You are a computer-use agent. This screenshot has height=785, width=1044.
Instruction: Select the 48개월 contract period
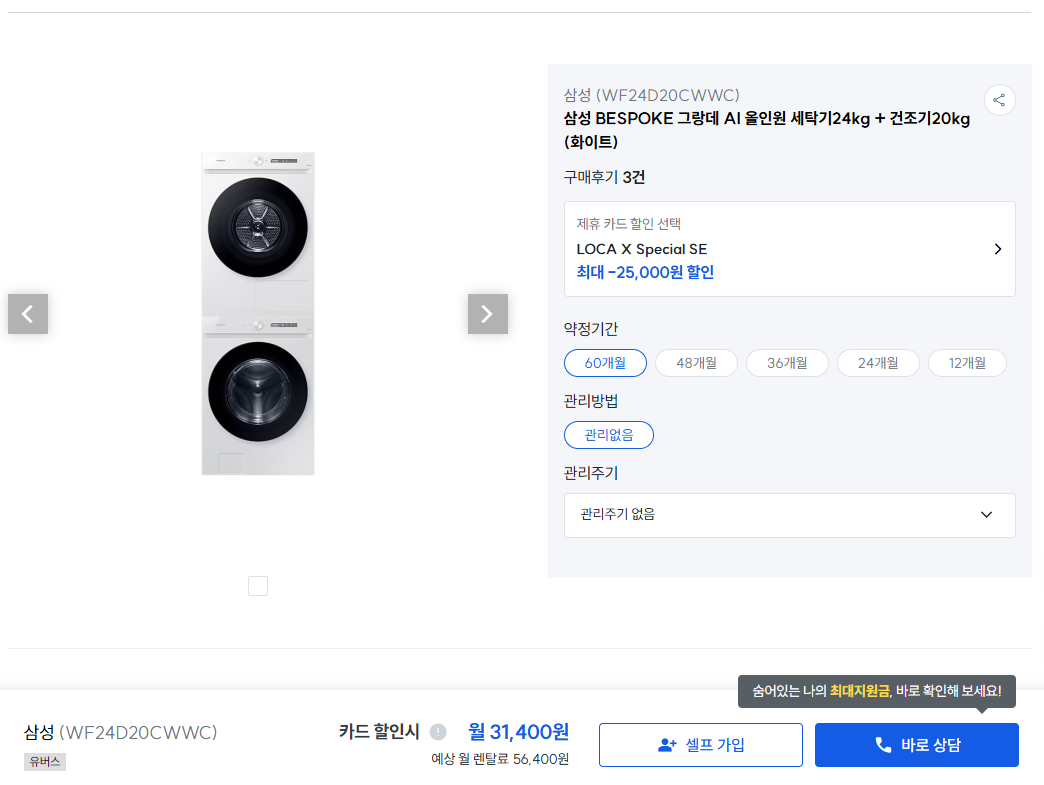click(x=696, y=363)
